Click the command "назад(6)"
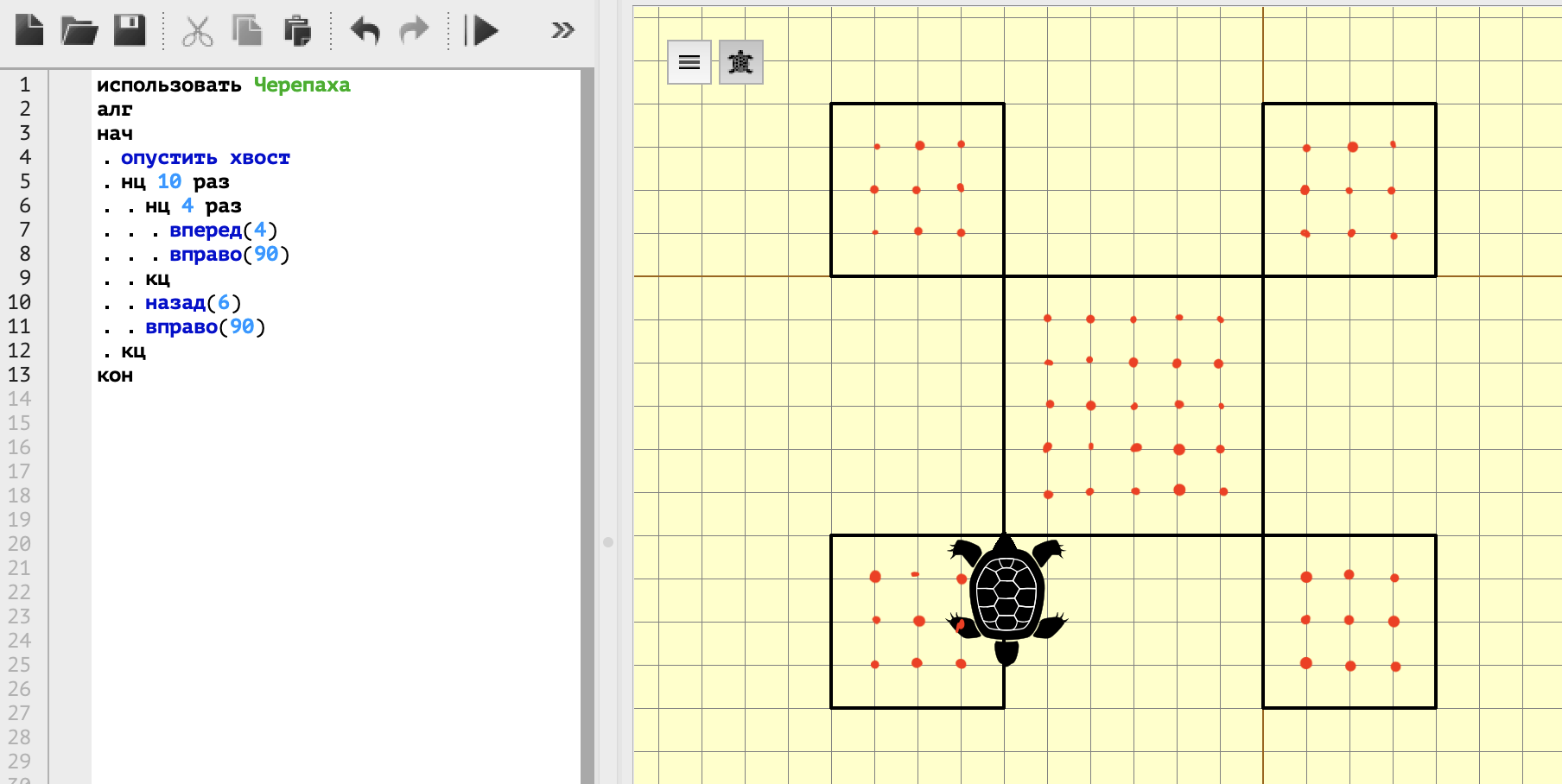 194,303
